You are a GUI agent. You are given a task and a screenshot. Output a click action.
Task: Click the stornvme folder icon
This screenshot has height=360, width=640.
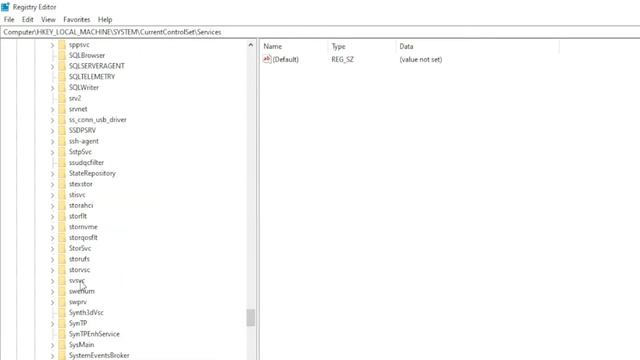pos(62,227)
